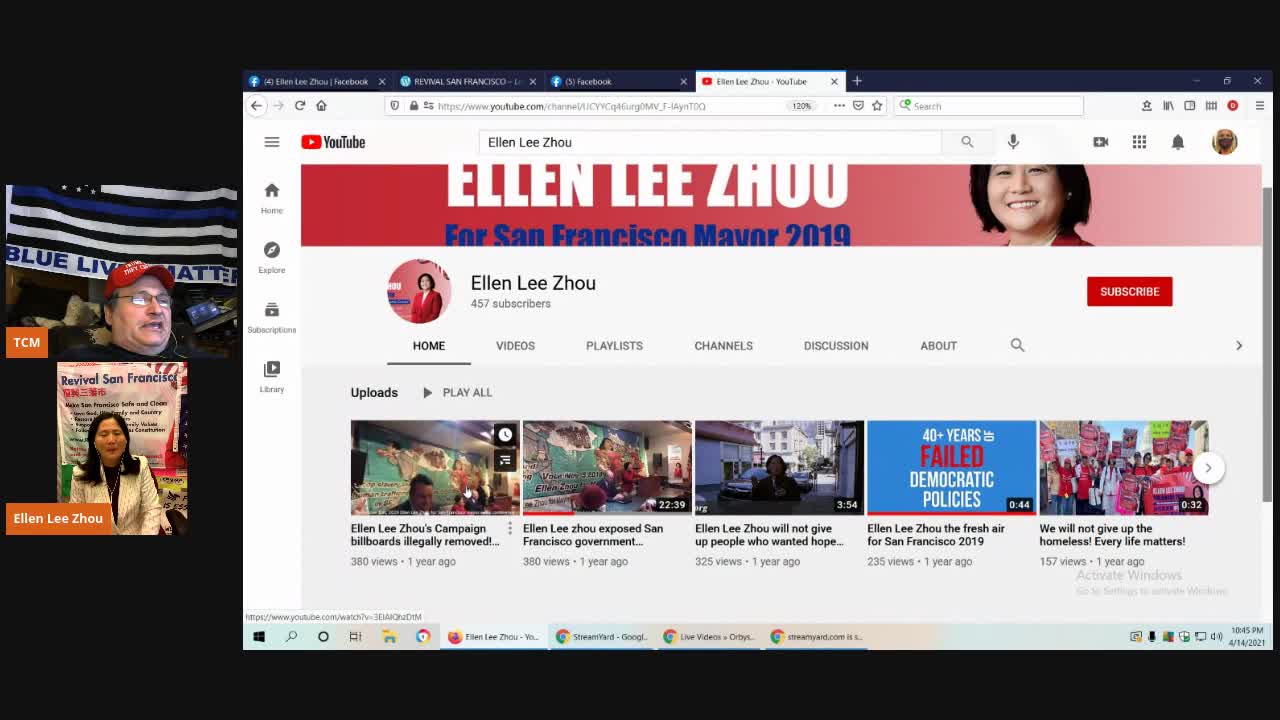The image size is (1280, 720).
Task: Open the YouTube account avatar menu
Action: pyautogui.click(x=1224, y=142)
